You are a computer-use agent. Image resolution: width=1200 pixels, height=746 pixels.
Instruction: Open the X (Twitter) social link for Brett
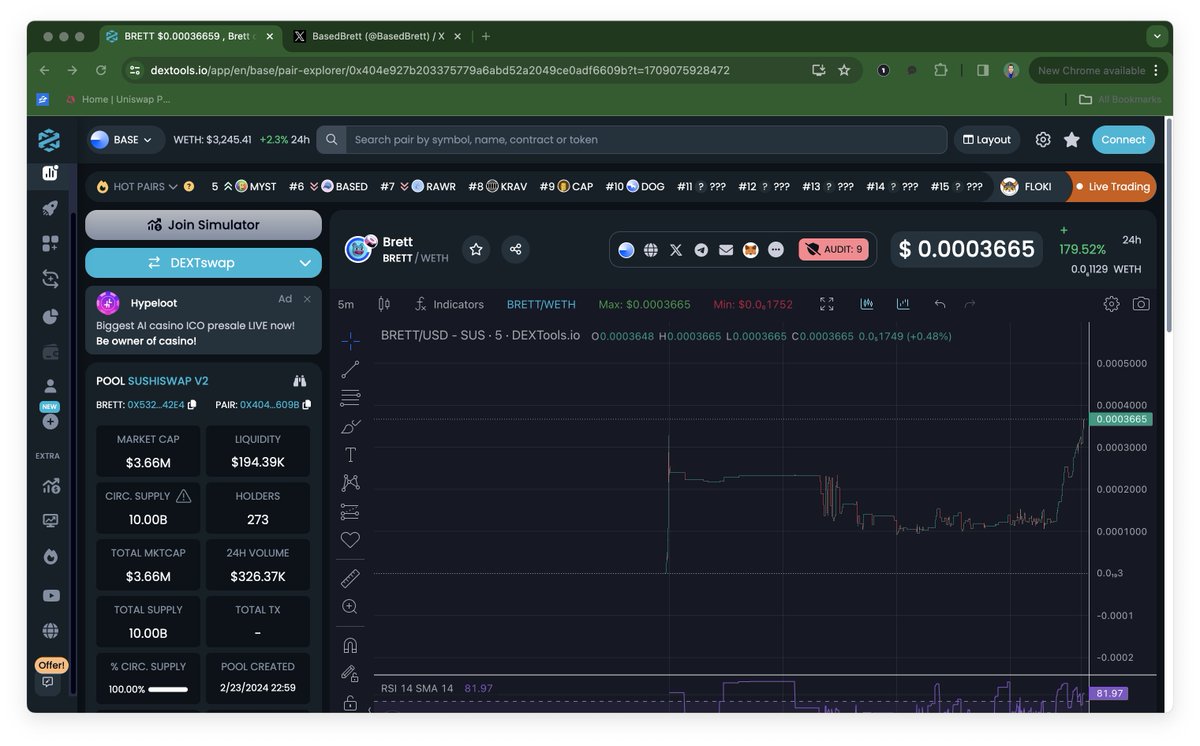pyautogui.click(x=676, y=250)
